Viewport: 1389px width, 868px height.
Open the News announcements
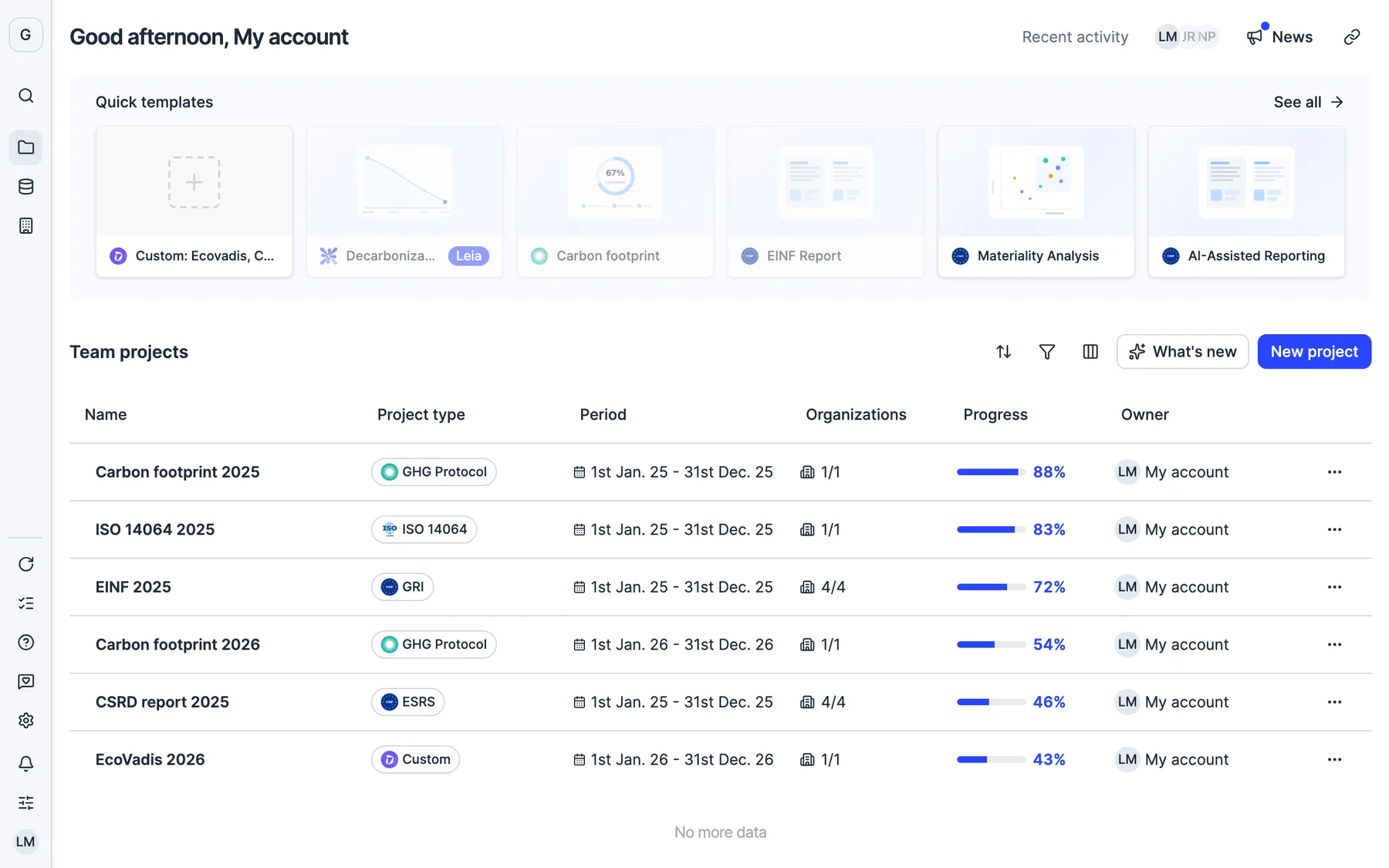click(x=1279, y=37)
